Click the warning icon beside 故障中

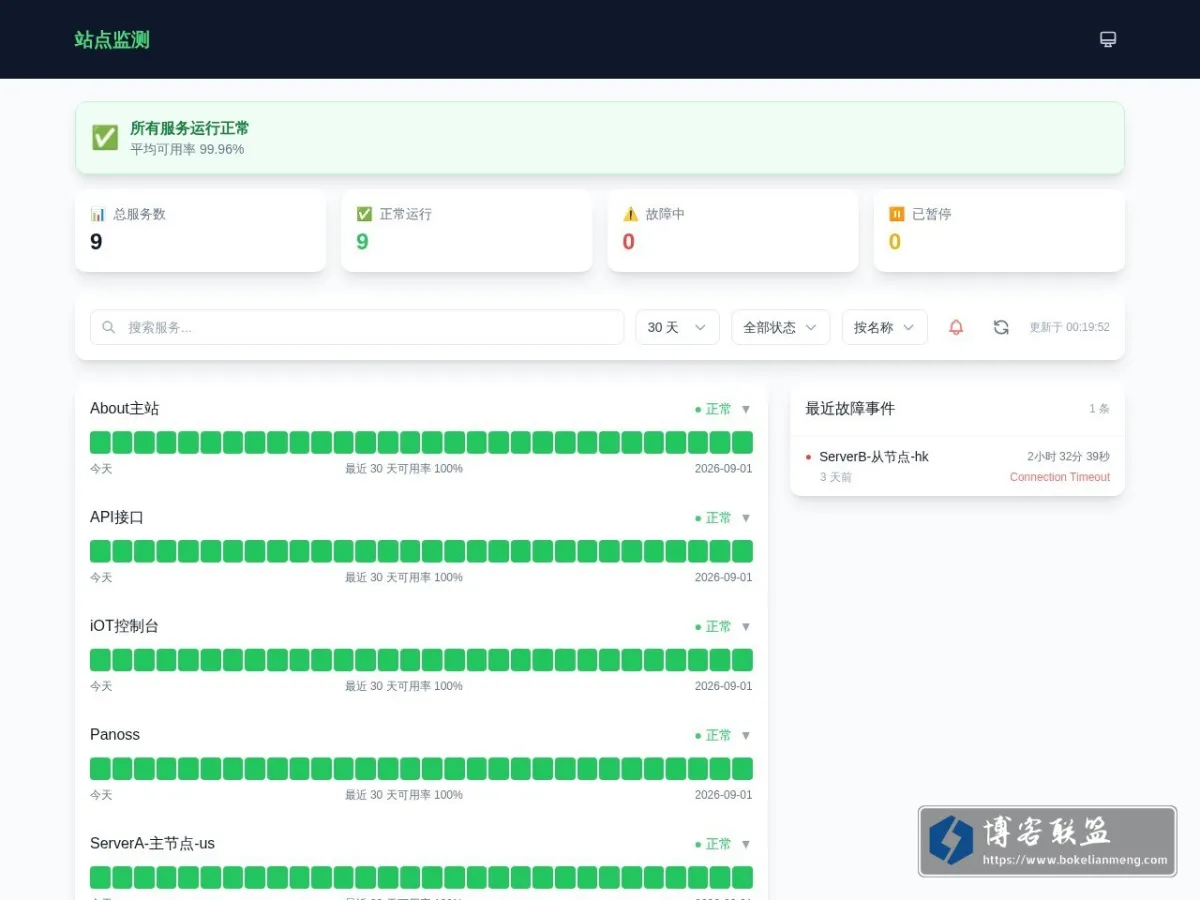tap(630, 214)
